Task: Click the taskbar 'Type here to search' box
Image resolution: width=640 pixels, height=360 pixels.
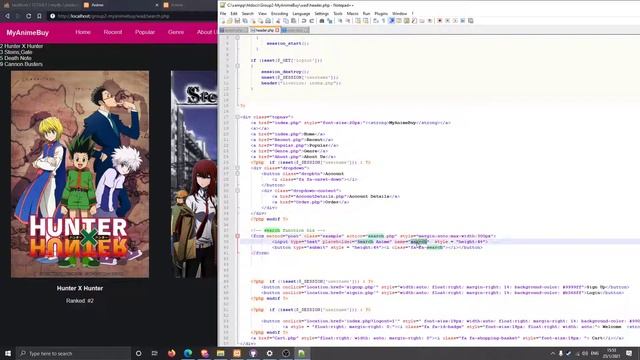Action: click(73, 353)
